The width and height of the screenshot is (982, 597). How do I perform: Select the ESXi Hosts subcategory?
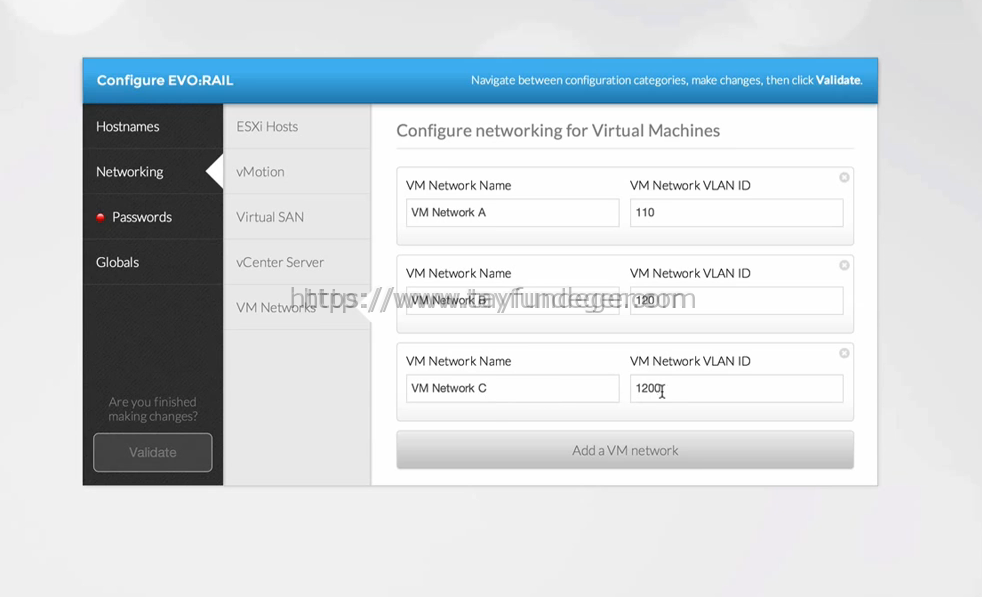(x=297, y=127)
